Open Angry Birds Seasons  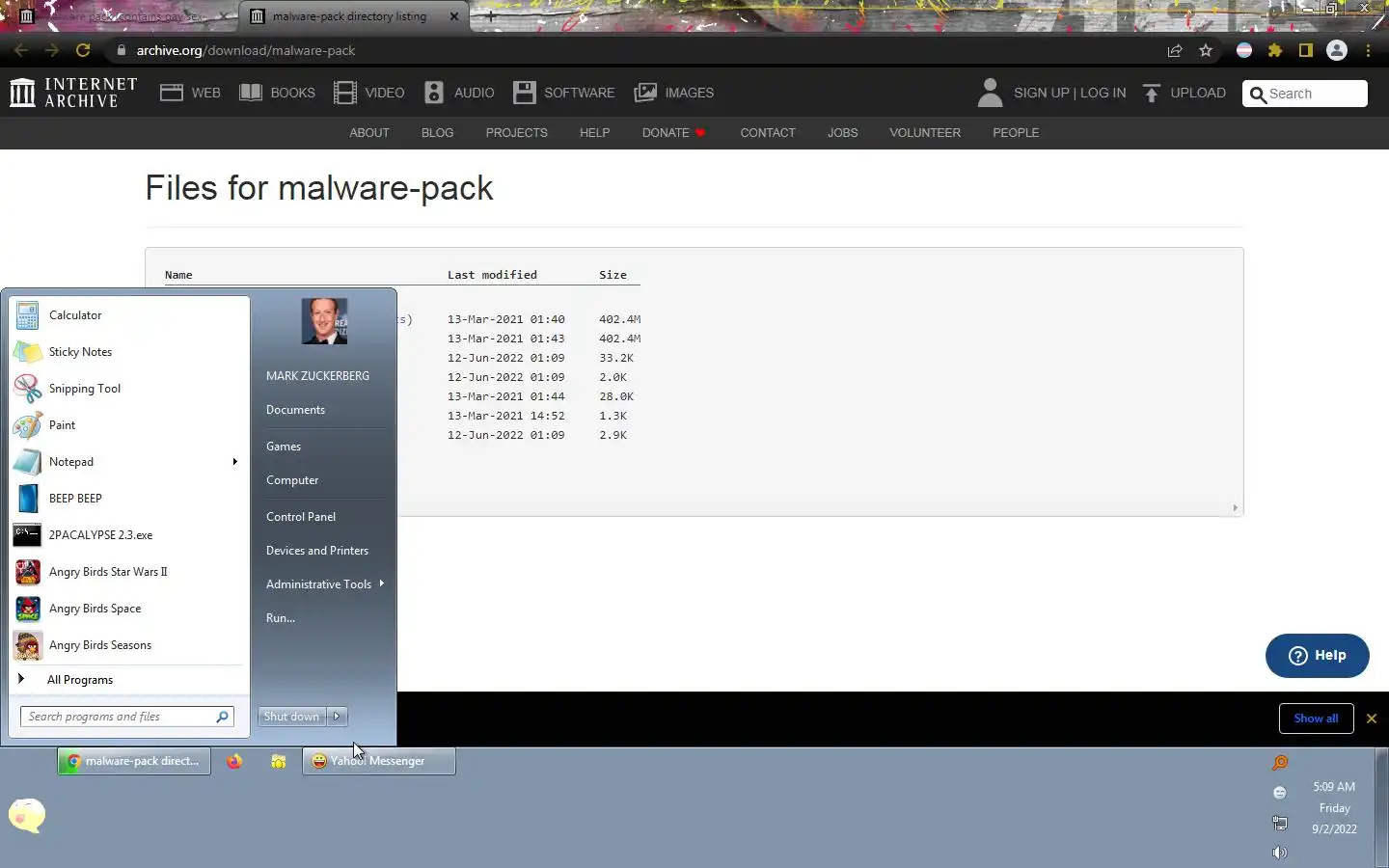click(x=129, y=645)
